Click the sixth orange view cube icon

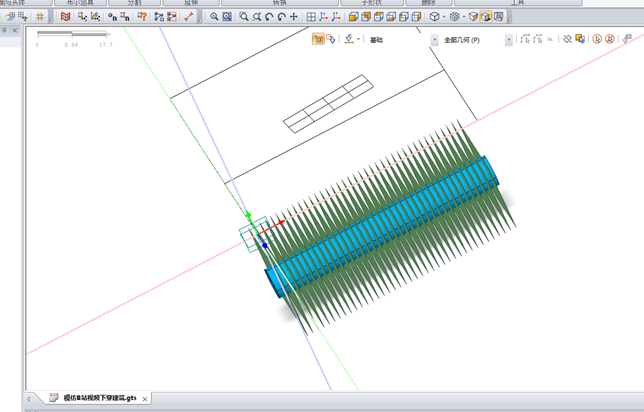click(x=416, y=17)
